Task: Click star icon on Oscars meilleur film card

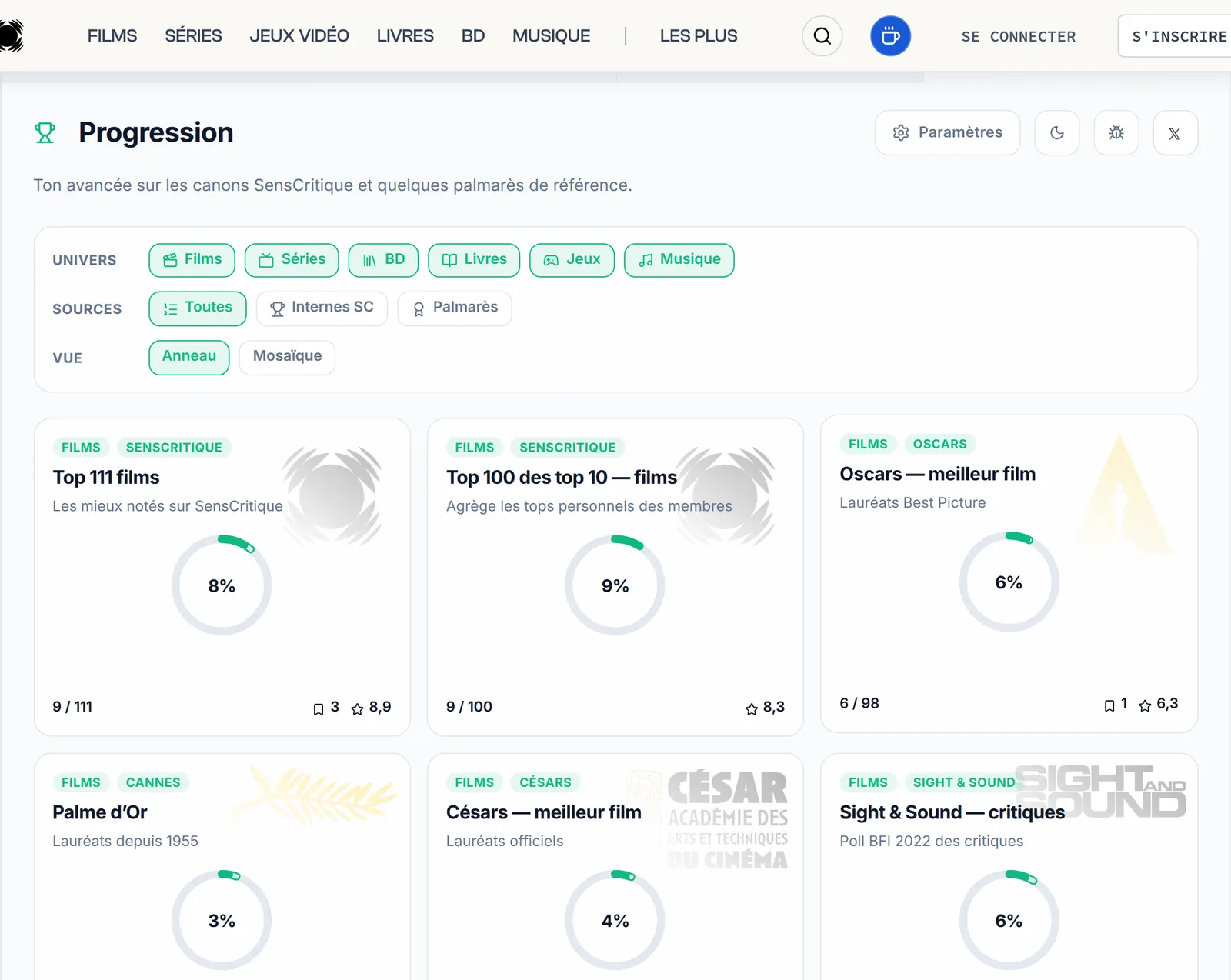Action: (1145, 705)
